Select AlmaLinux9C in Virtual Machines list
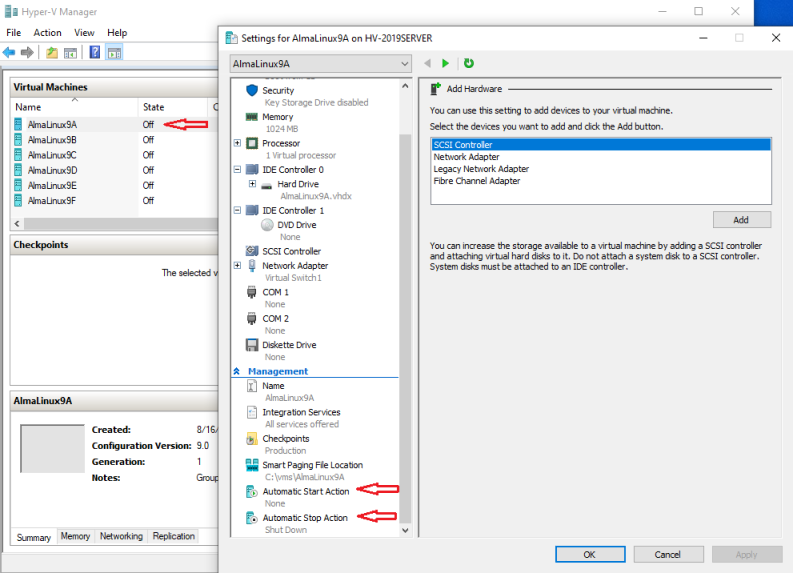This screenshot has height=573, width=793. click(x=52, y=155)
